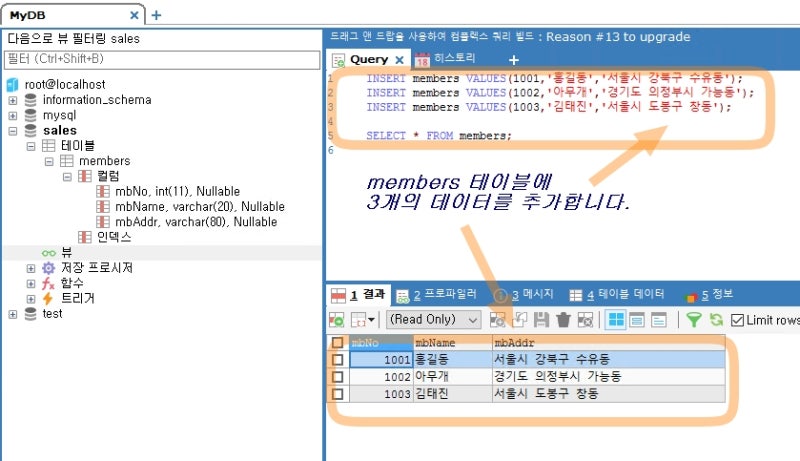The width and height of the screenshot is (800, 461).
Task: Add a new query tab with plus
Action: tap(514, 60)
